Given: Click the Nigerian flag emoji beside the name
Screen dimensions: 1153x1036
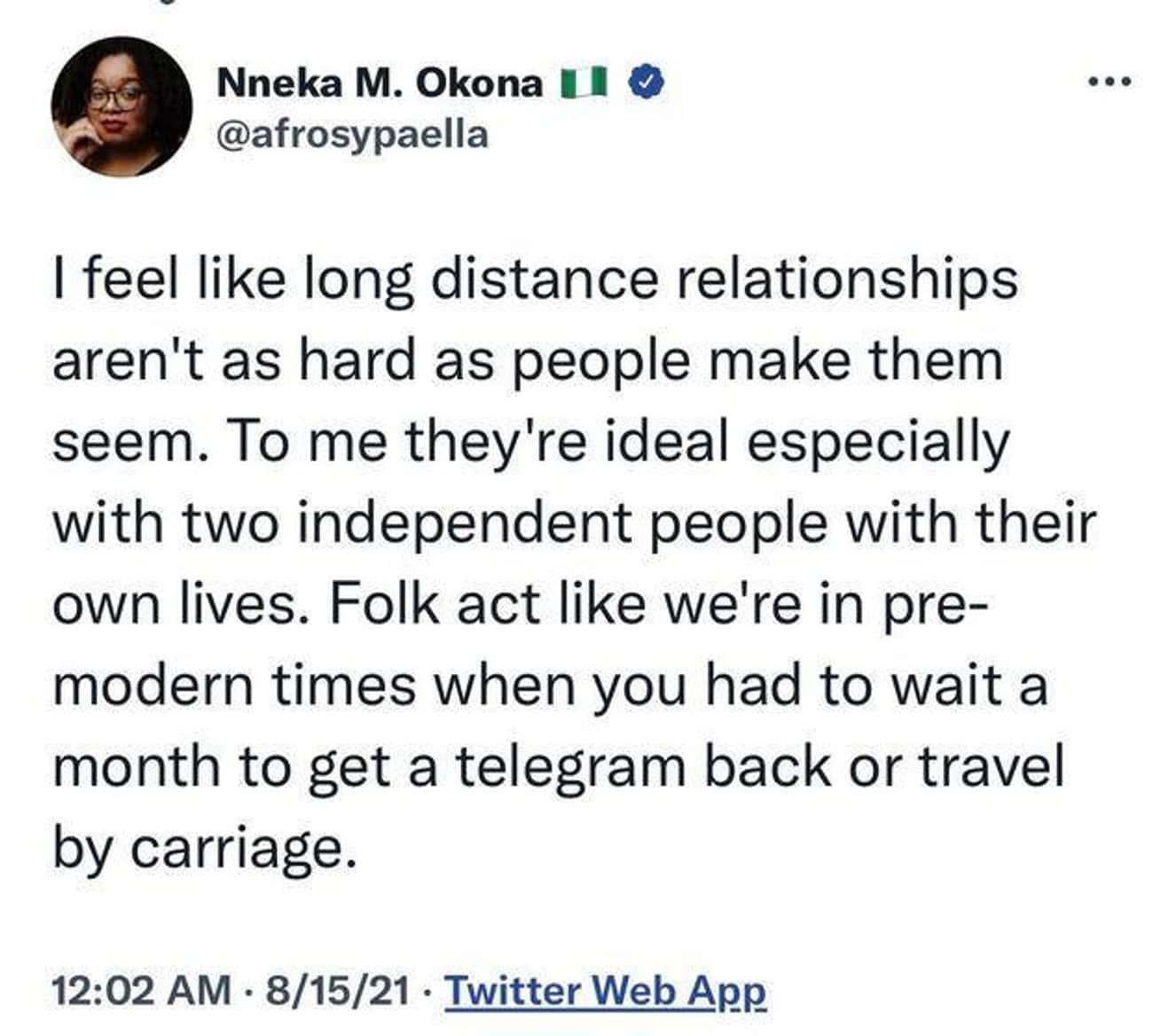Looking at the screenshot, I should tap(584, 83).
